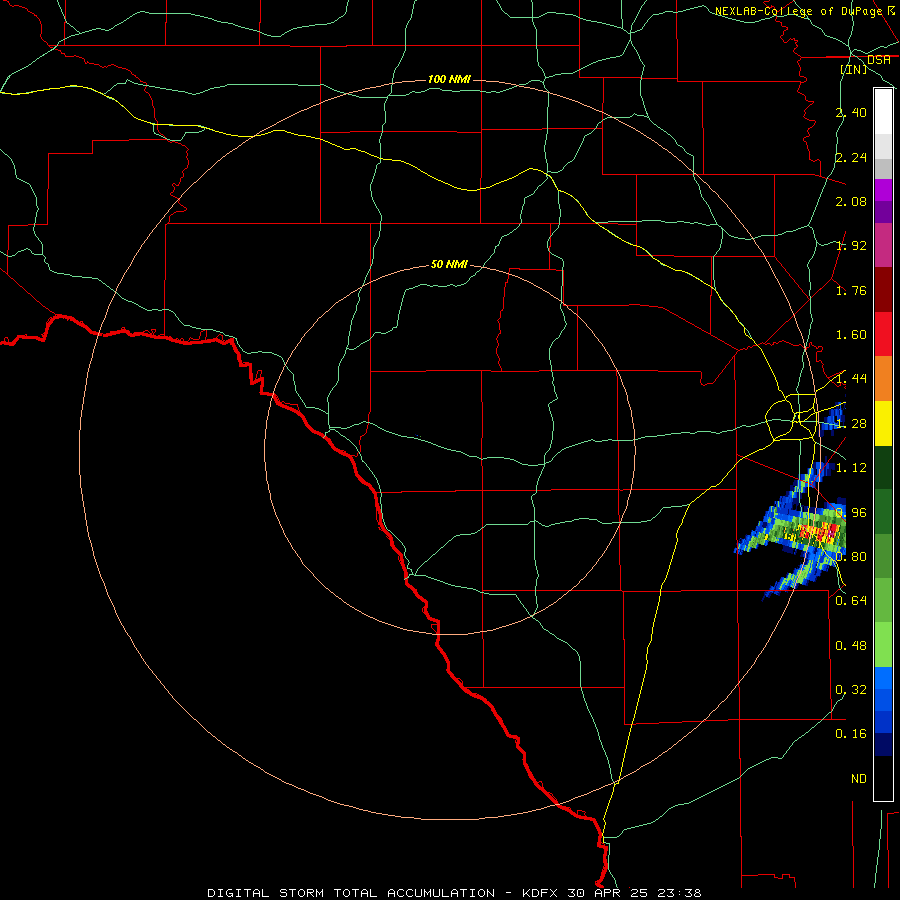
Task: Click the 100 NMI range ring label
Action: (x=449, y=79)
